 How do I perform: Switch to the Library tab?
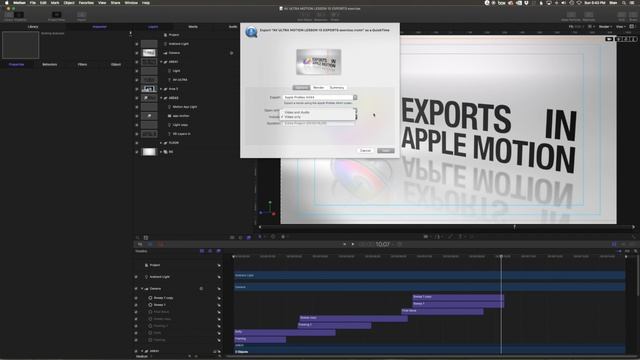coord(33,27)
